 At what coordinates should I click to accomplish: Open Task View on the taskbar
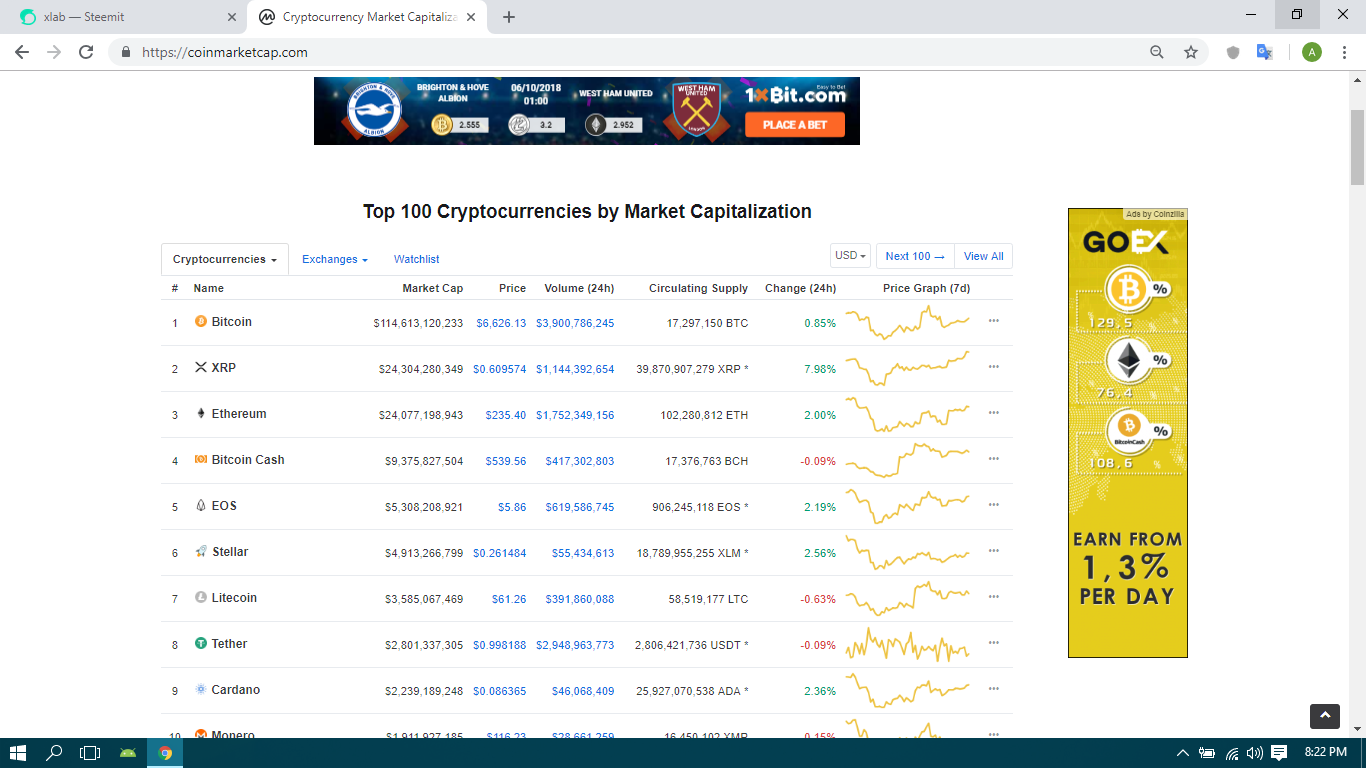[x=90, y=753]
